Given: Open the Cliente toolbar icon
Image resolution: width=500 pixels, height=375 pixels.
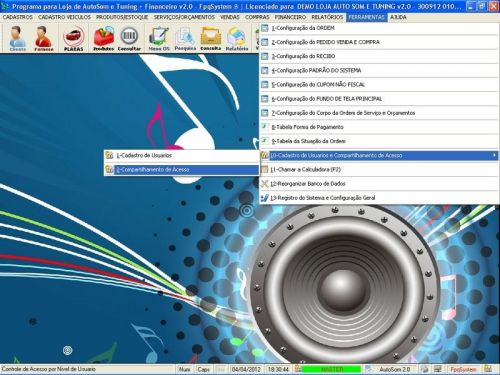Looking at the screenshot, I should point(17,38).
